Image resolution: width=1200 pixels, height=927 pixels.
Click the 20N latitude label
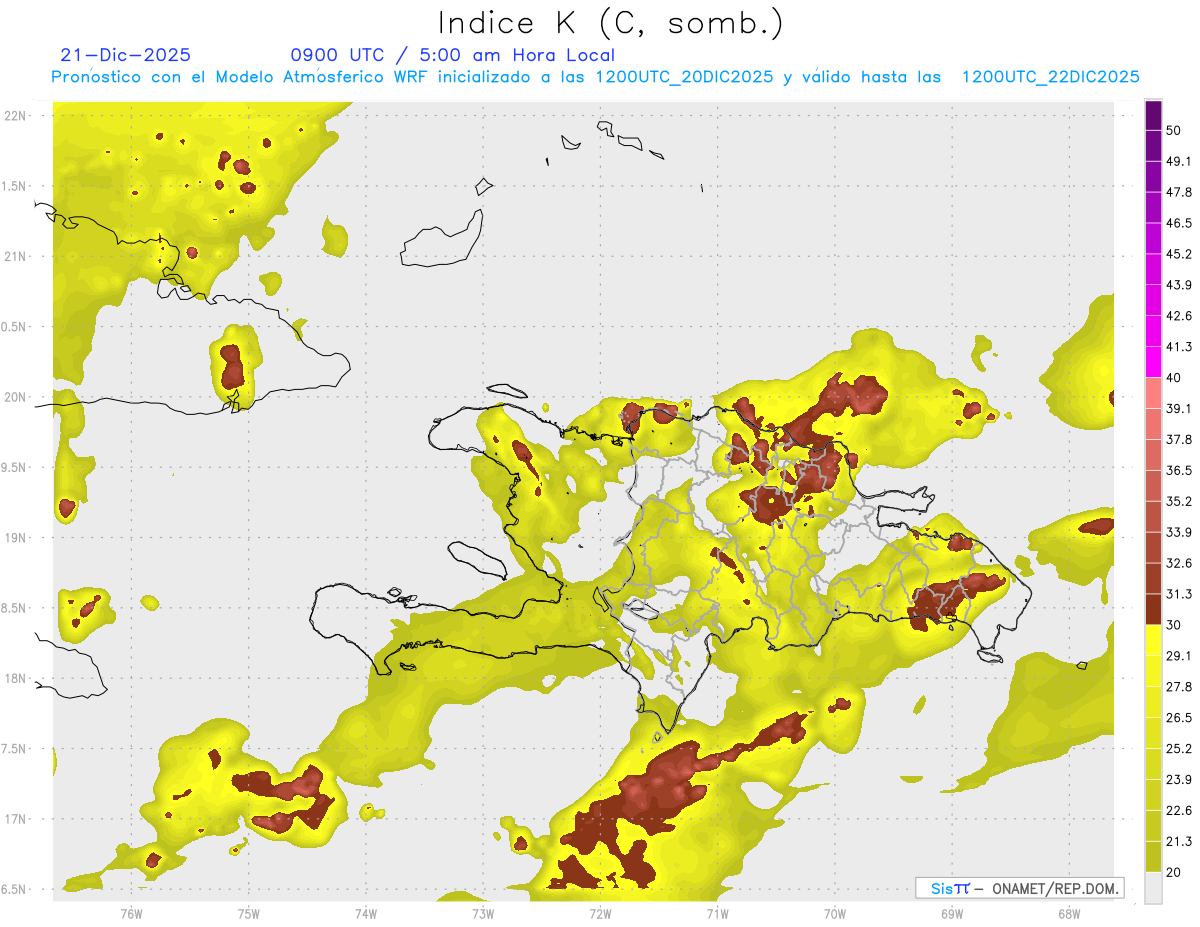[x=16, y=397]
